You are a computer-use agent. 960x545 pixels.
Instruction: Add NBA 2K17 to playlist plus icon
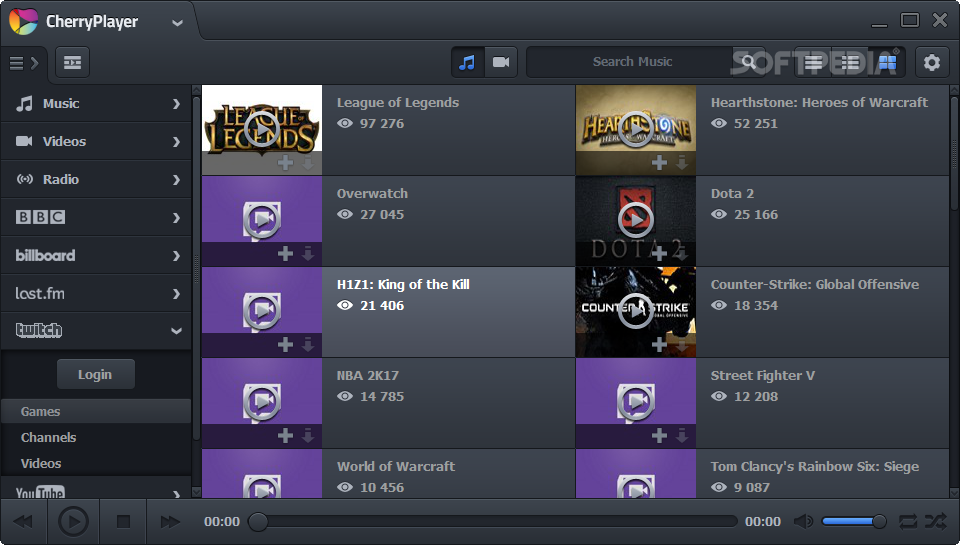point(285,435)
